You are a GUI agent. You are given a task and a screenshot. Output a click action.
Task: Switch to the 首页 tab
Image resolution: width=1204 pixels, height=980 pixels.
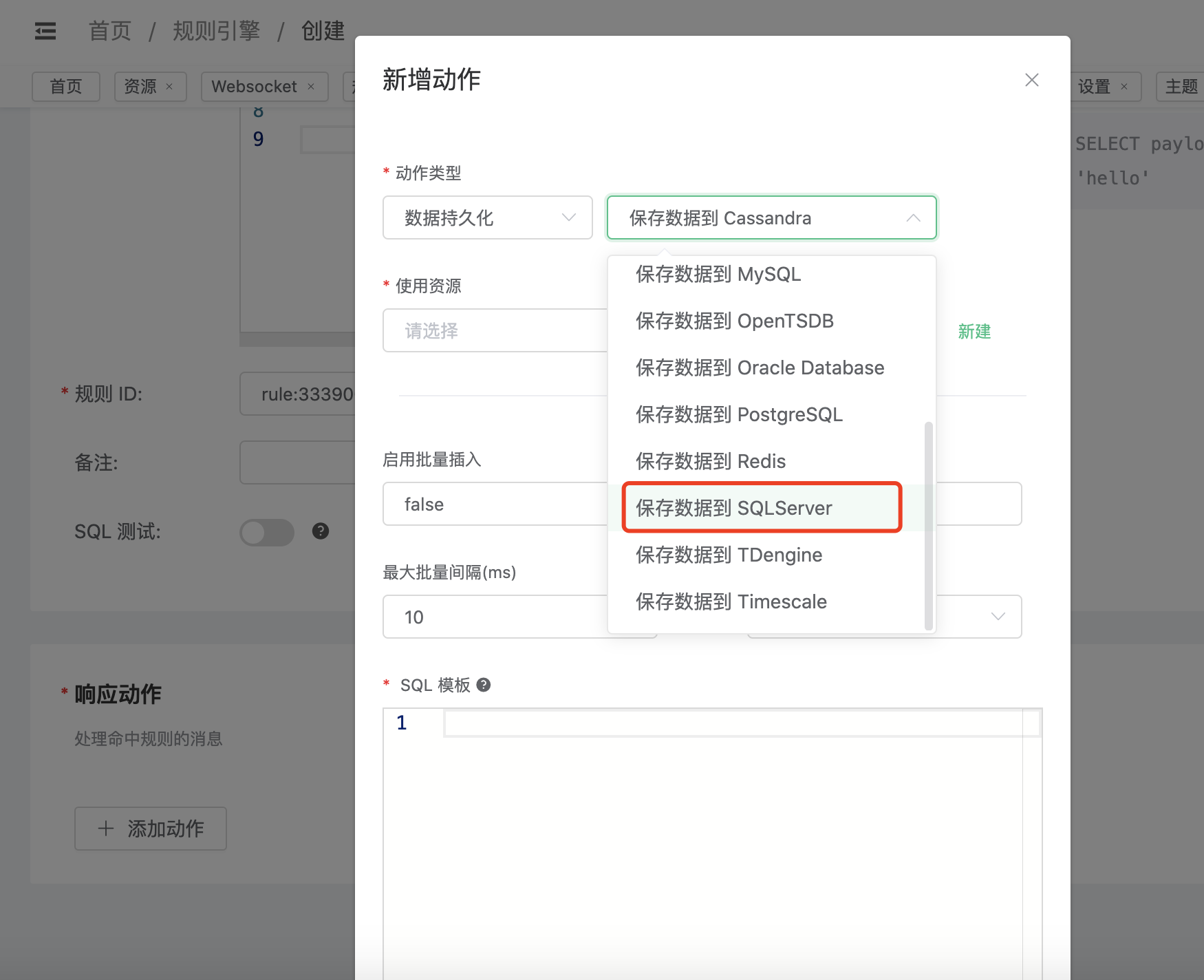click(65, 86)
